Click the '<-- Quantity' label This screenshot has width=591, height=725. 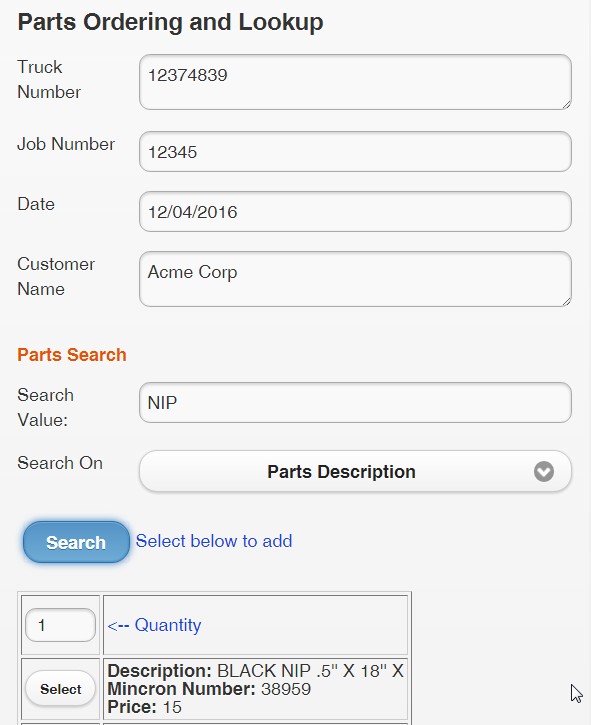(154, 625)
